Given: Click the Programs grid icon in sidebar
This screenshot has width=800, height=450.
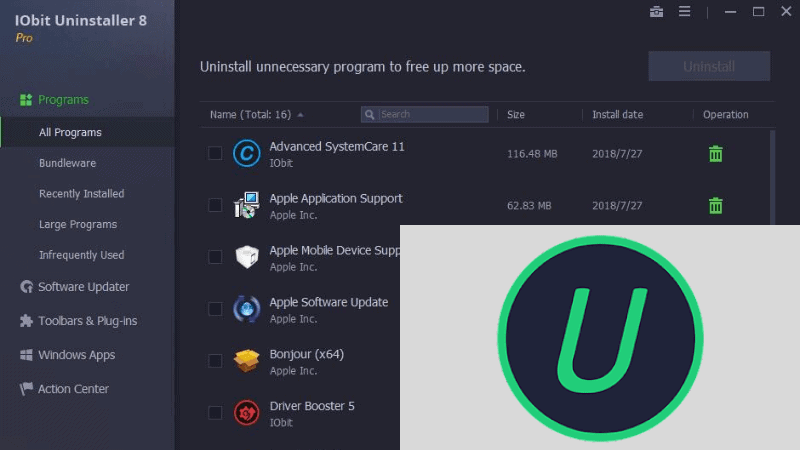Looking at the screenshot, I should pyautogui.click(x=26, y=99).
